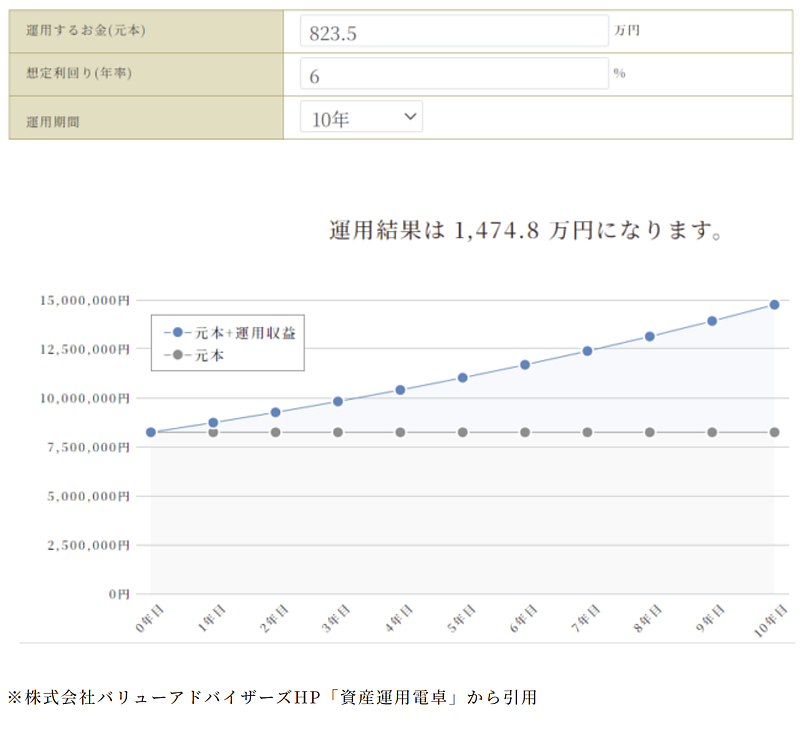
Task: Click the blue data point at 9年目
Action: (712, 321)
